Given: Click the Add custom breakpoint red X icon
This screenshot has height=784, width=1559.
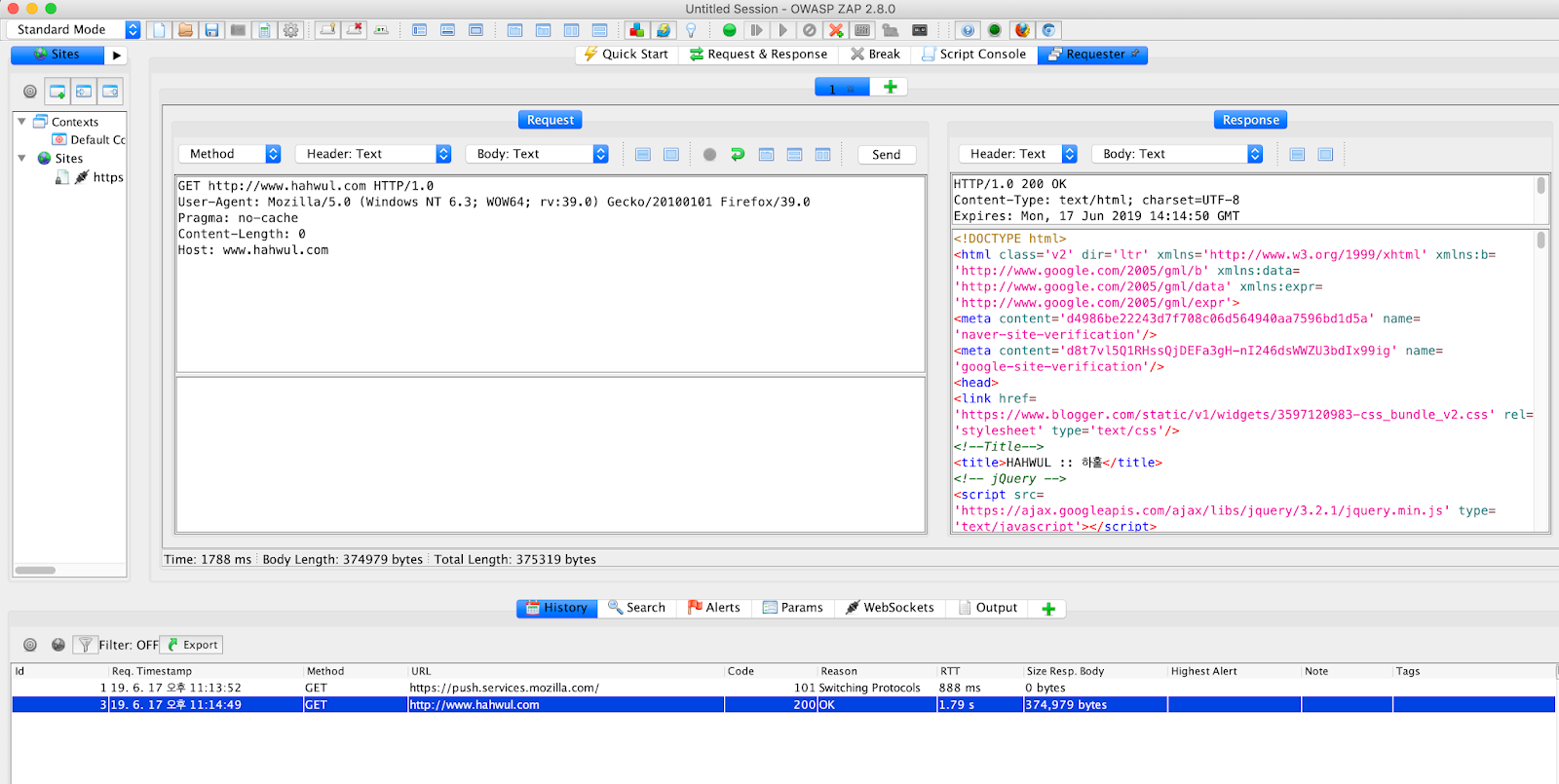Looking at the screenshot, I should 835,30.
